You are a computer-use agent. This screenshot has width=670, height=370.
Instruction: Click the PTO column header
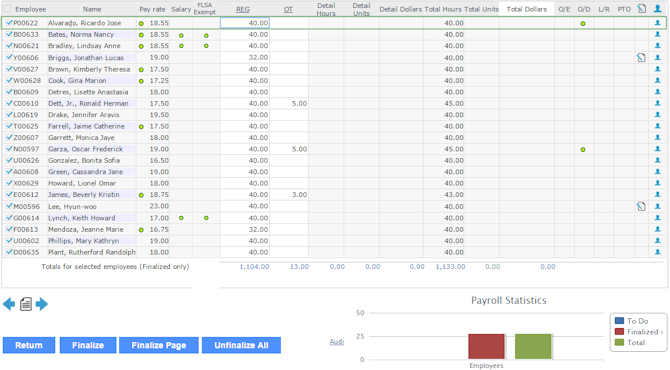point(624,9)
